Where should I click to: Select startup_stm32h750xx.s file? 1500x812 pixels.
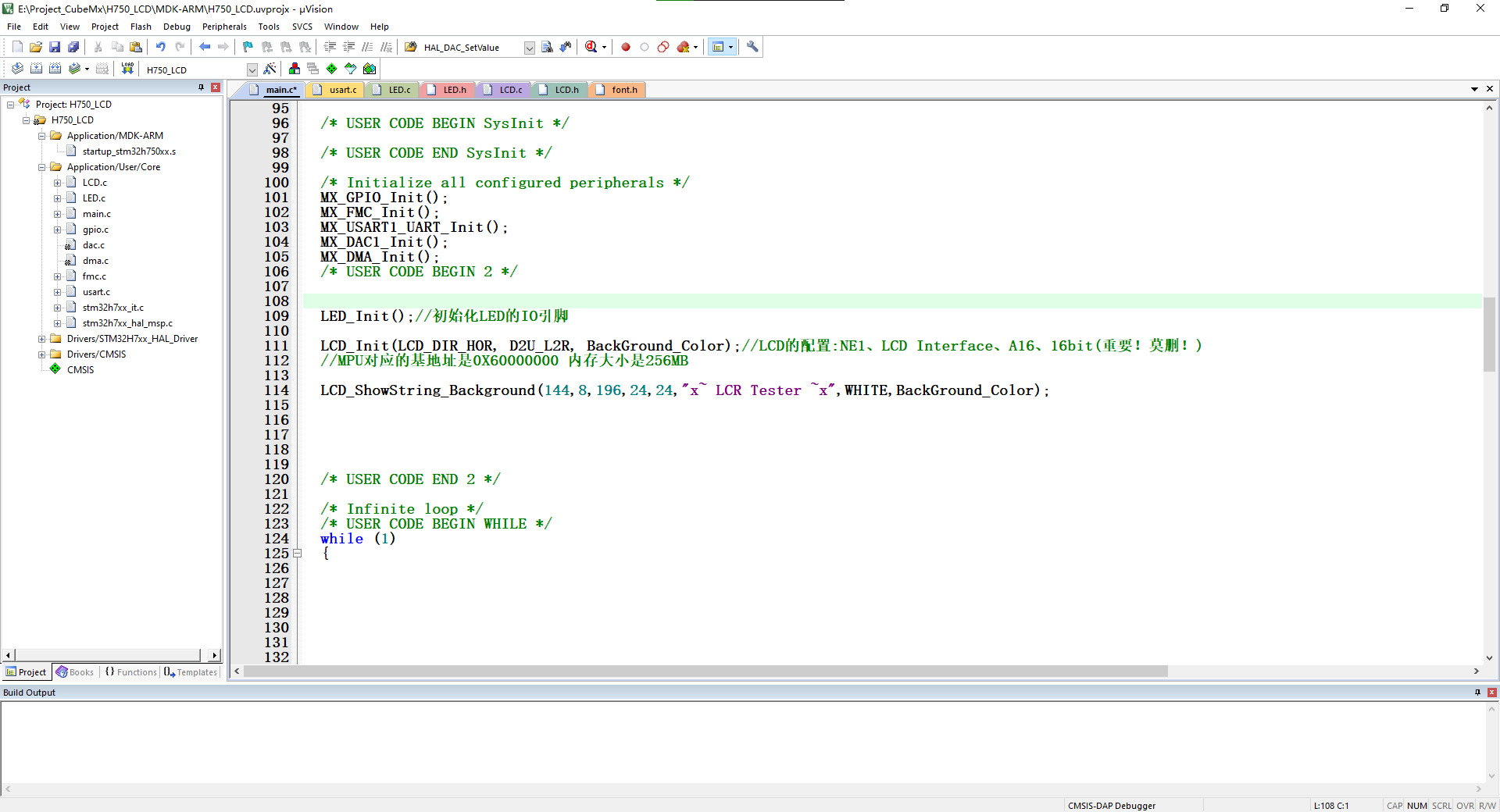[x=129, y=151]
